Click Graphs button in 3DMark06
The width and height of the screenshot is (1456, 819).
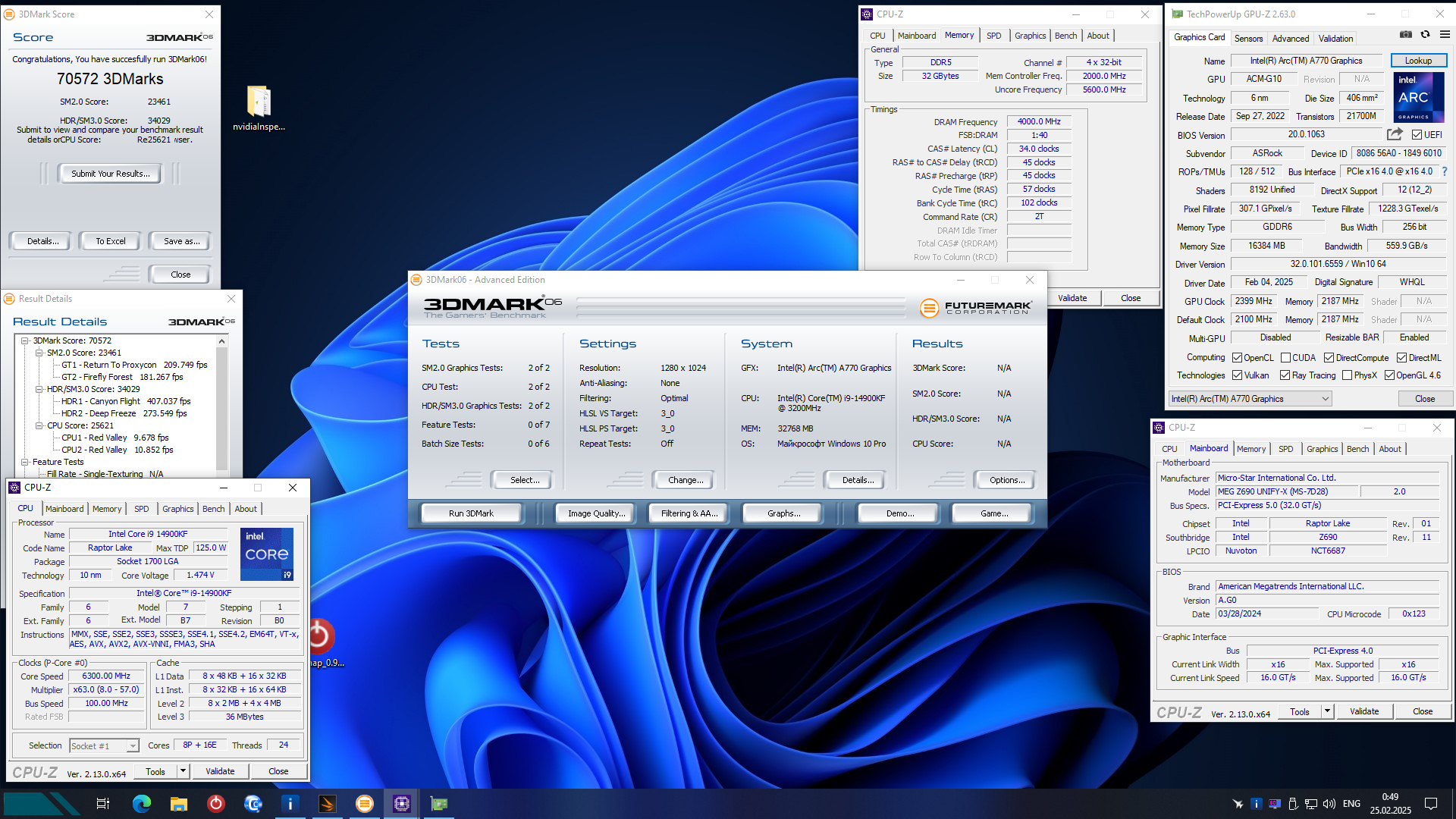(x=783, y=513)
